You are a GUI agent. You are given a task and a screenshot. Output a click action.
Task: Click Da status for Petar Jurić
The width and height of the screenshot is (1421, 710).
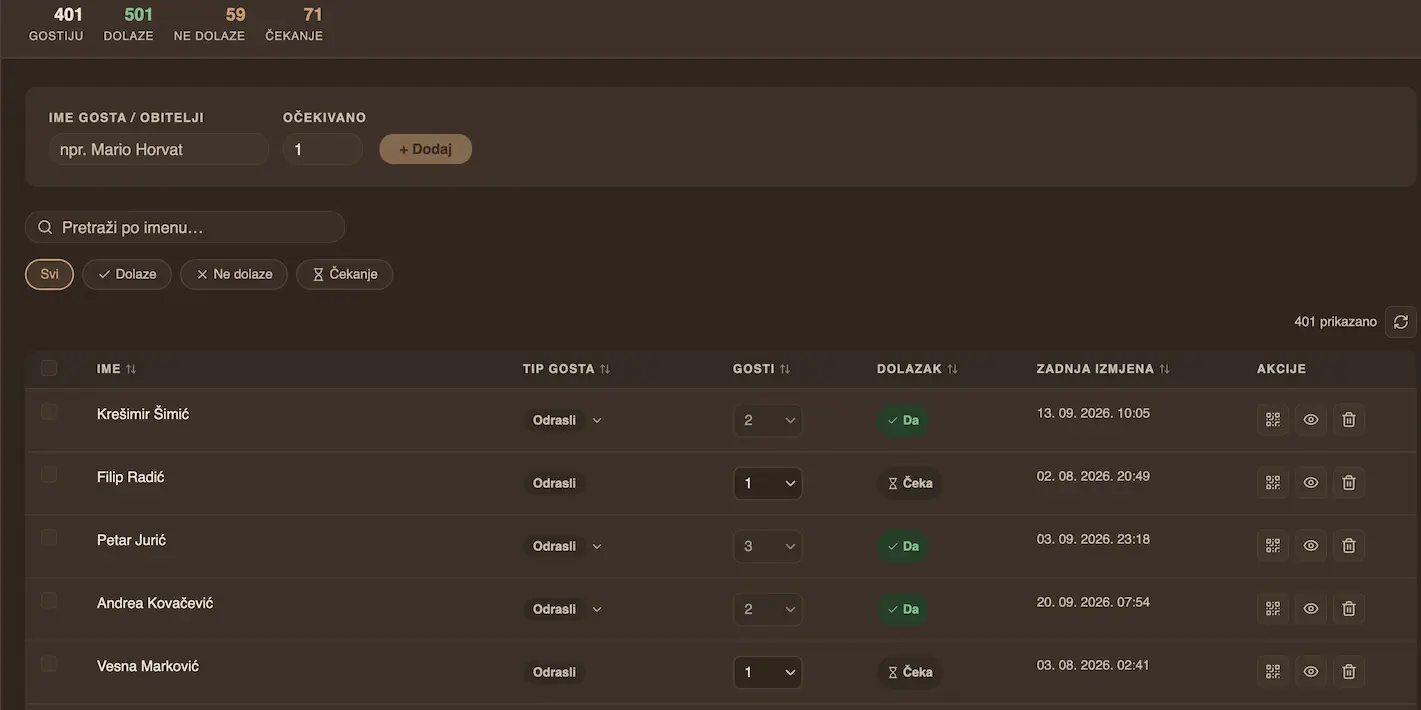(903, 546)
